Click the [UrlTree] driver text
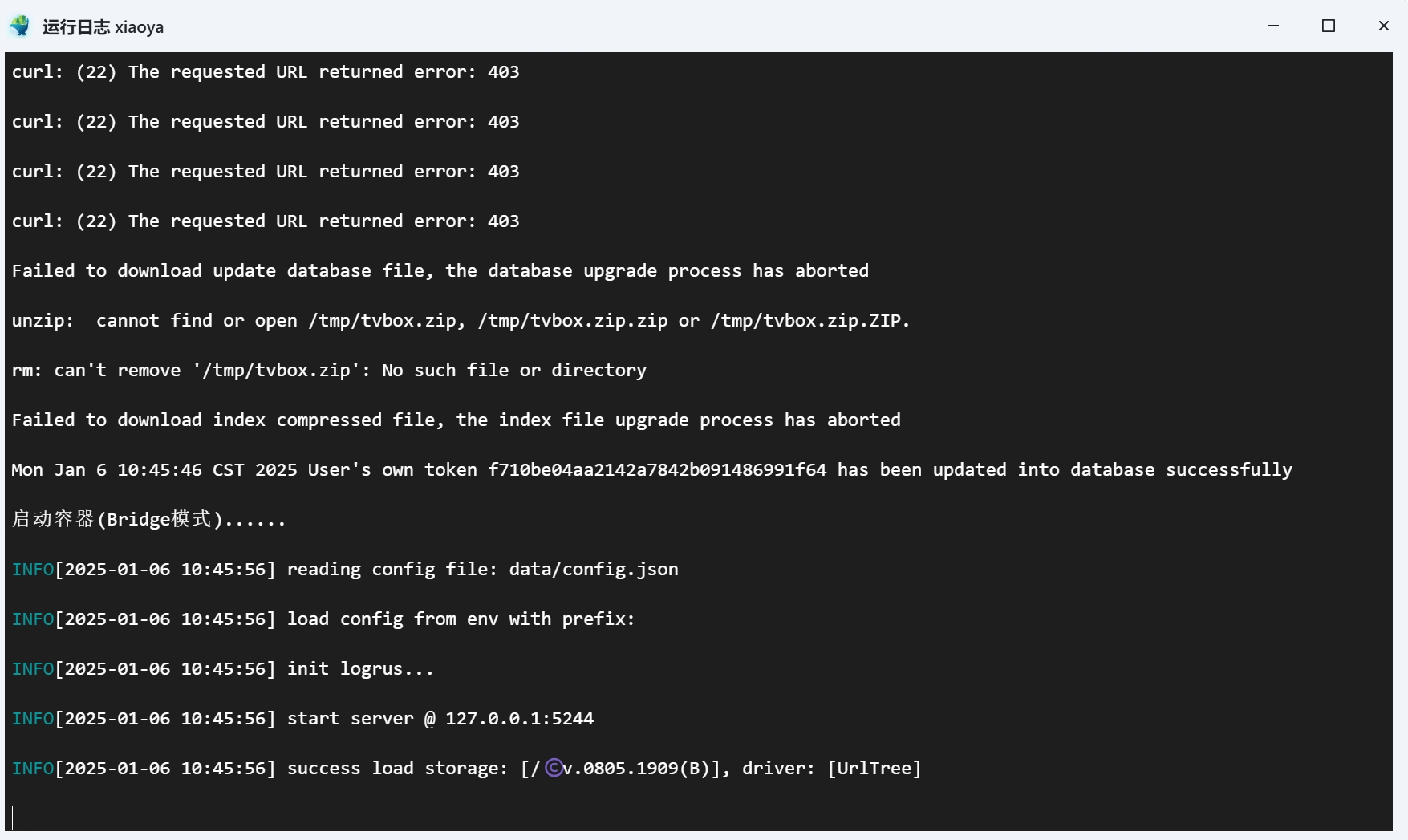The image size is (1408, 840). [874, 769]
